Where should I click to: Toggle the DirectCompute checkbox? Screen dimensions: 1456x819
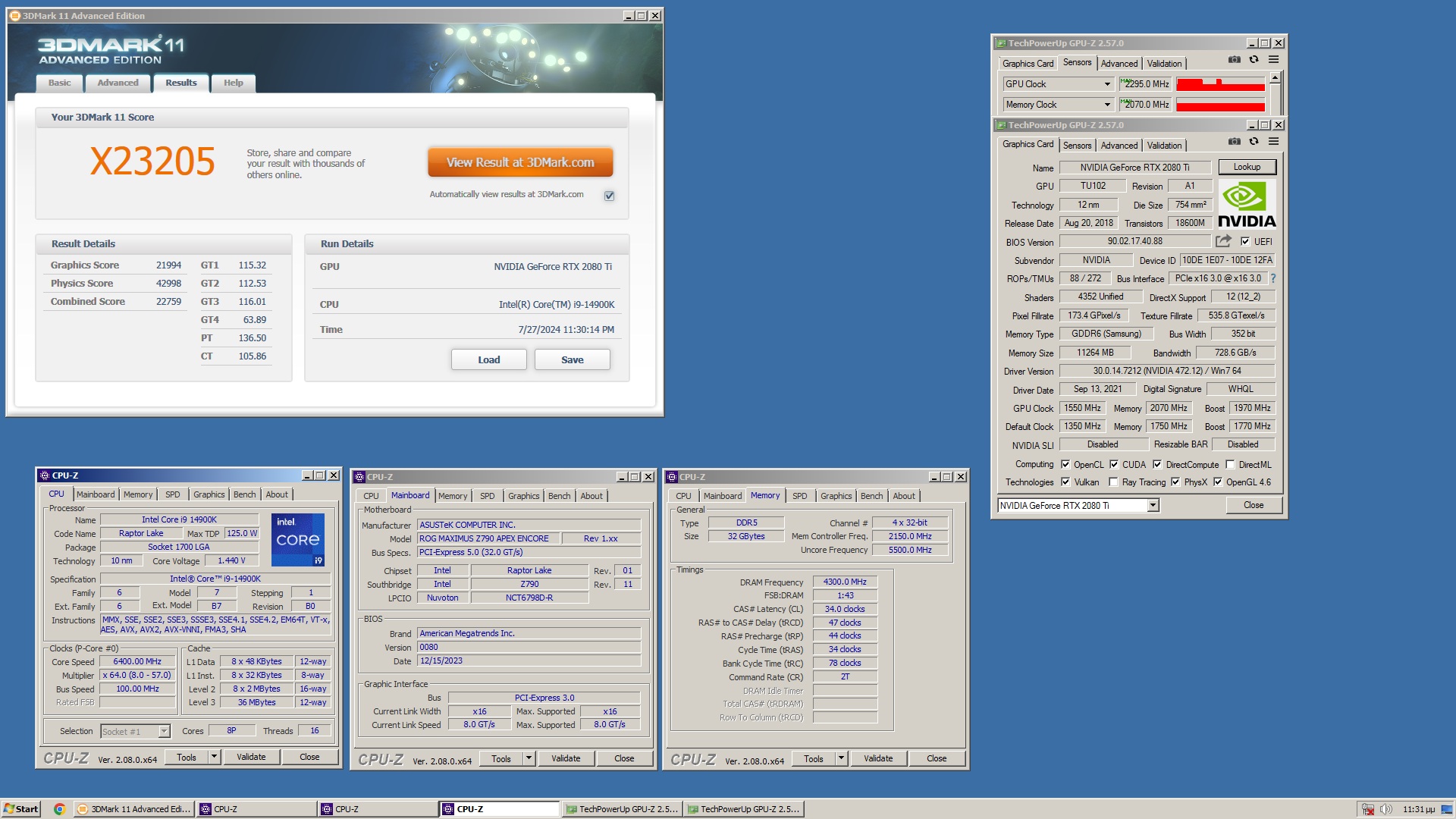[x=1157, y=465]
